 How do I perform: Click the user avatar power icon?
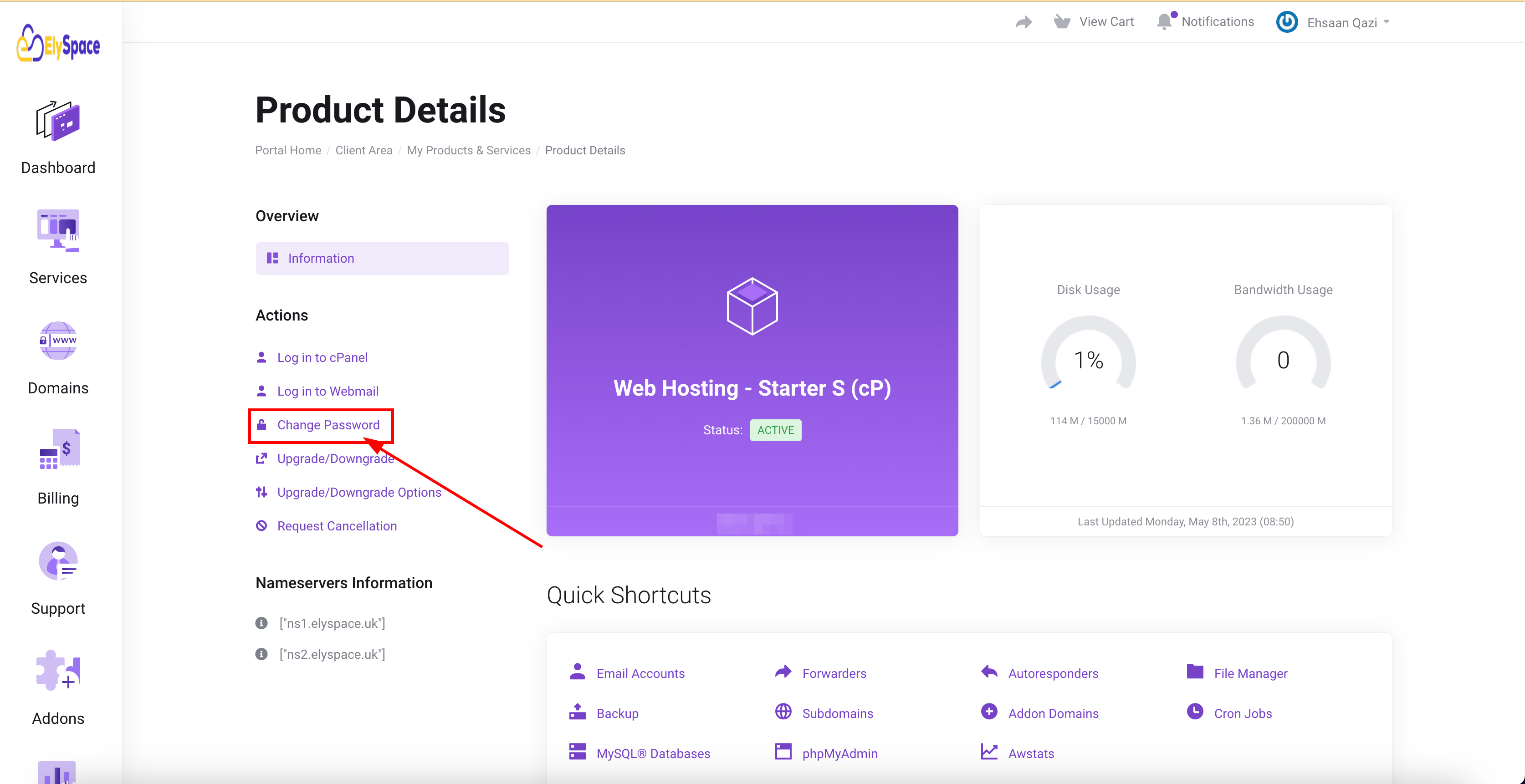point(1287,22)
